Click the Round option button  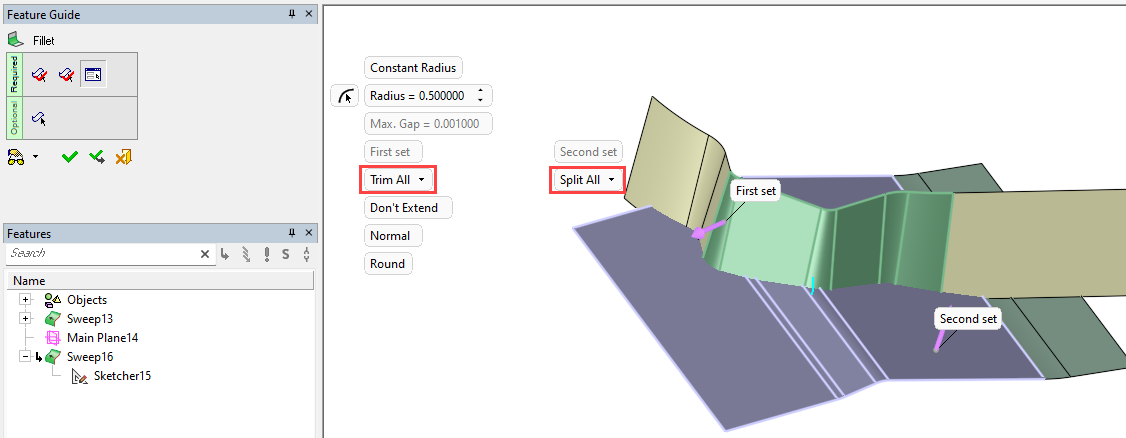(387, 264)
